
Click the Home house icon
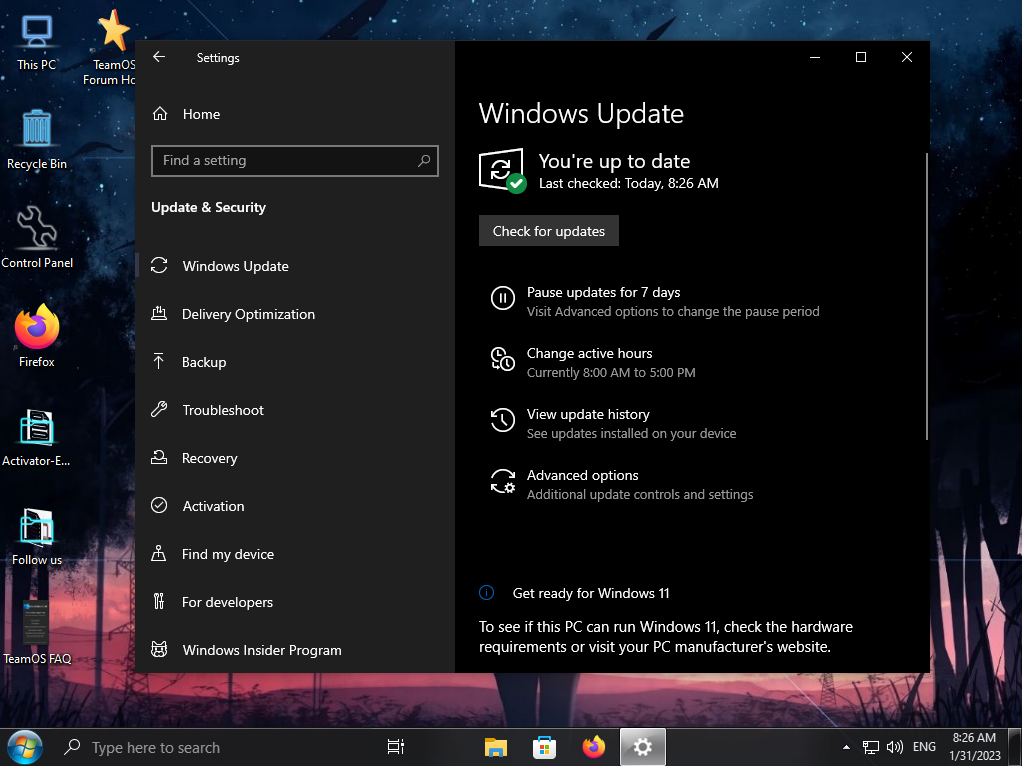click(160, 114)
